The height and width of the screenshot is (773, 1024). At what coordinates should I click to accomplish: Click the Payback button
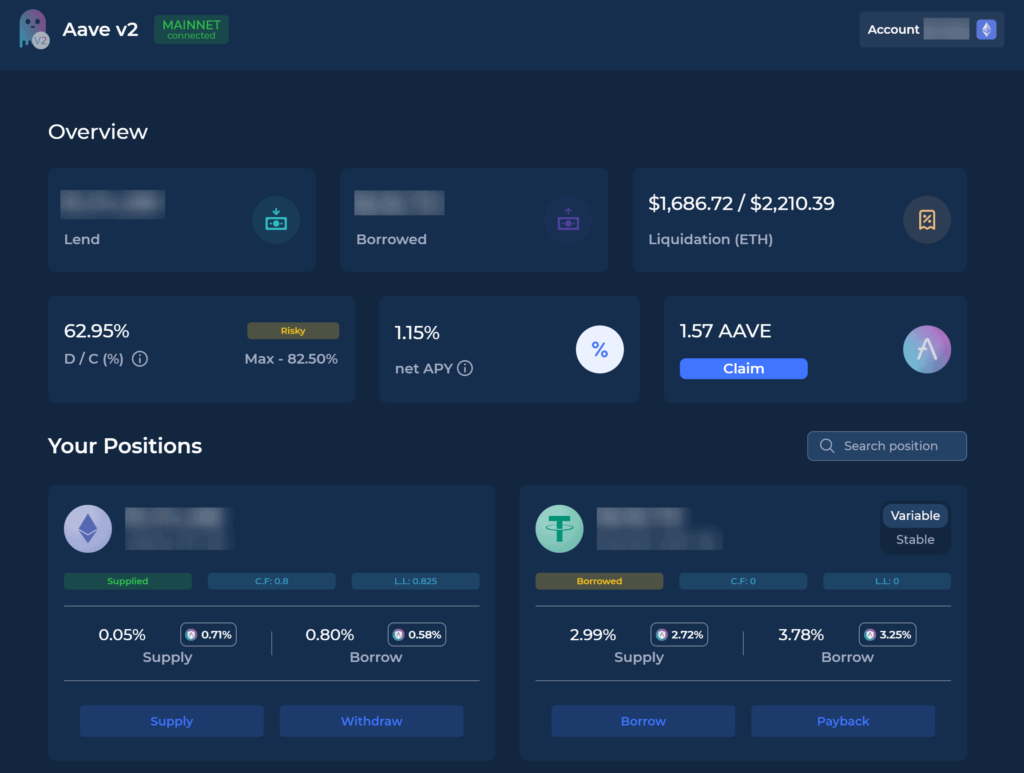(843, 721)
